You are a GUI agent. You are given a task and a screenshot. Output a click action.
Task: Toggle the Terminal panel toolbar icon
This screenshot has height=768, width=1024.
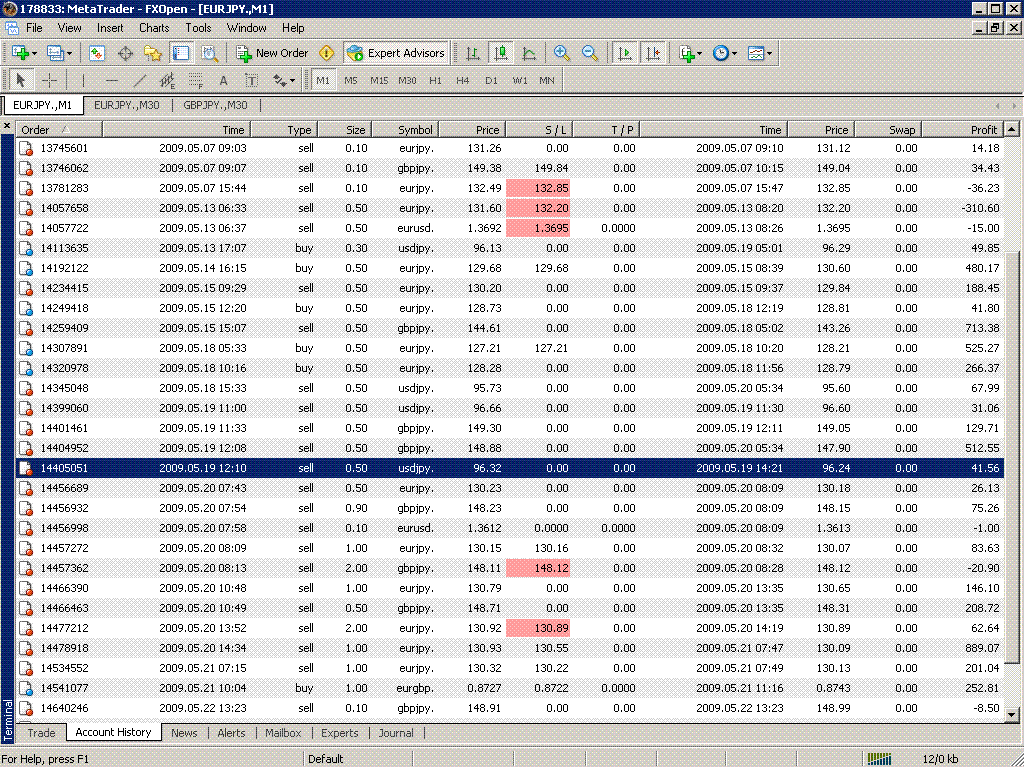180,54
